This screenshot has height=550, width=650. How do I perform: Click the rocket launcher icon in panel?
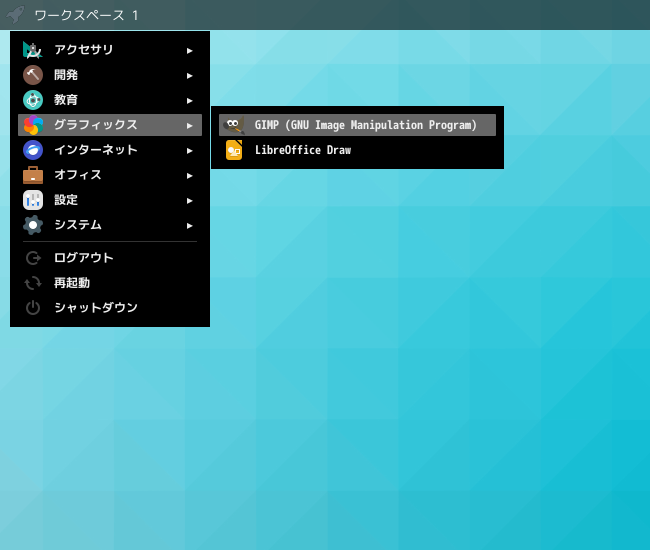[15, 15]
